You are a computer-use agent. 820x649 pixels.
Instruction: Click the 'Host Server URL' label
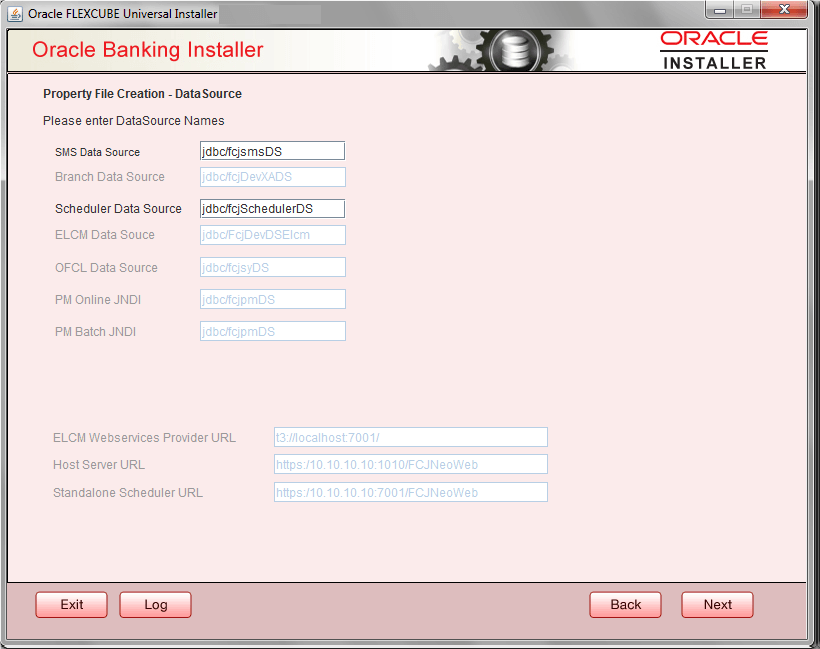coord(99,464)
